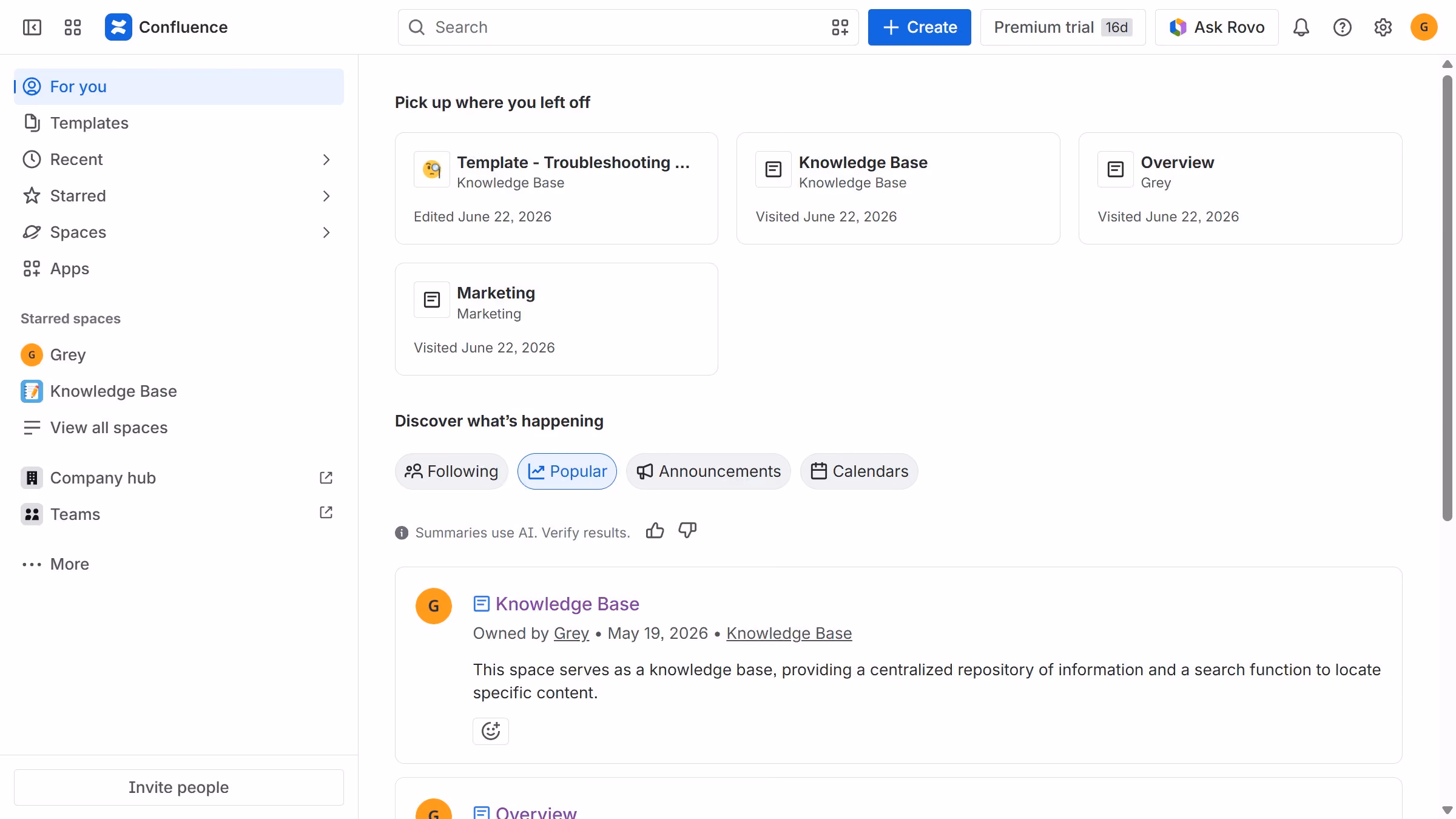Viewport: 1456px width, 819px height.
Task: Expand the Recent chevron
Action: pos(326,160)
